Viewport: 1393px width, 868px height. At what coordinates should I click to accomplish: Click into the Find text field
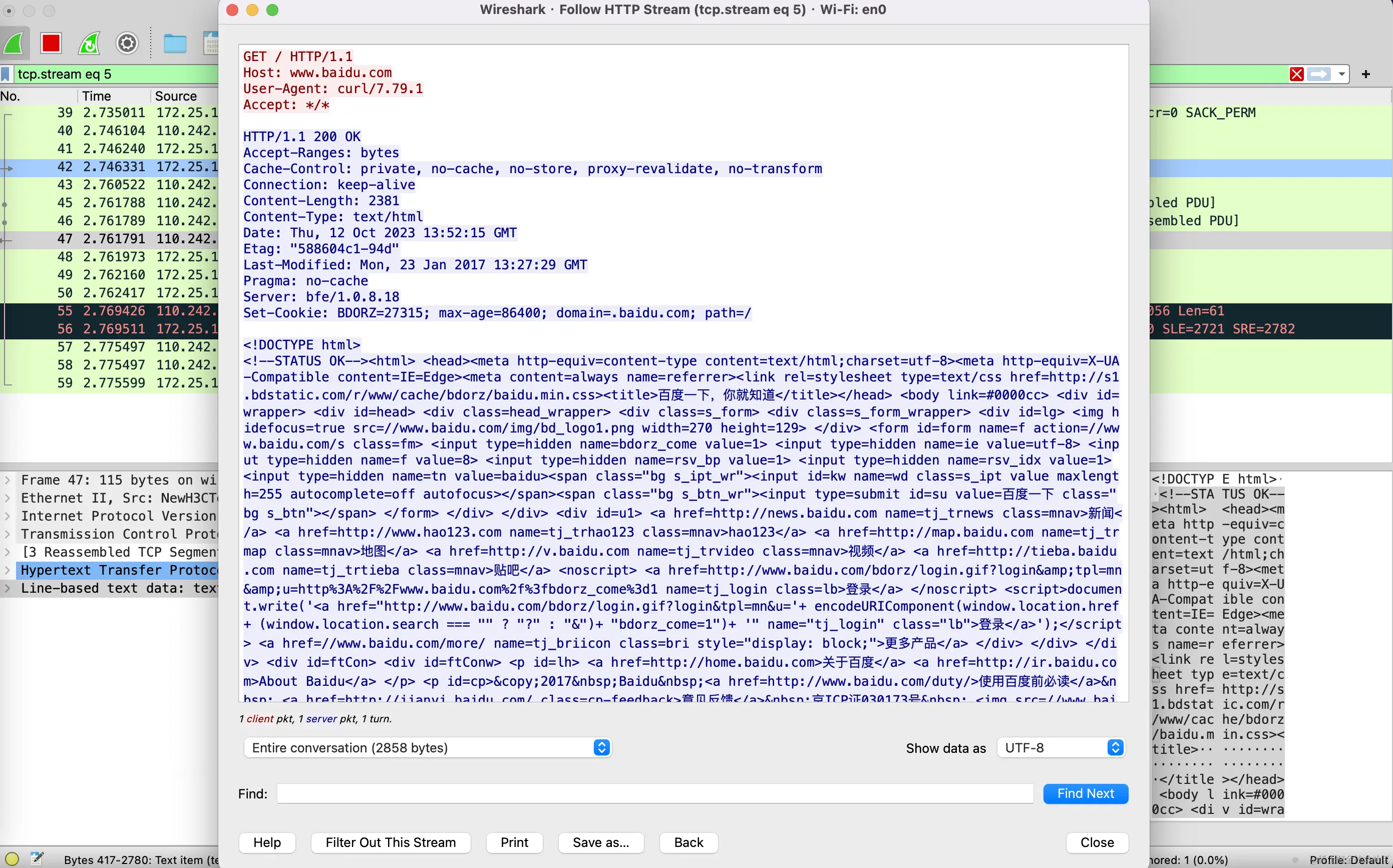pyautogui.click(x=654, y=793)
